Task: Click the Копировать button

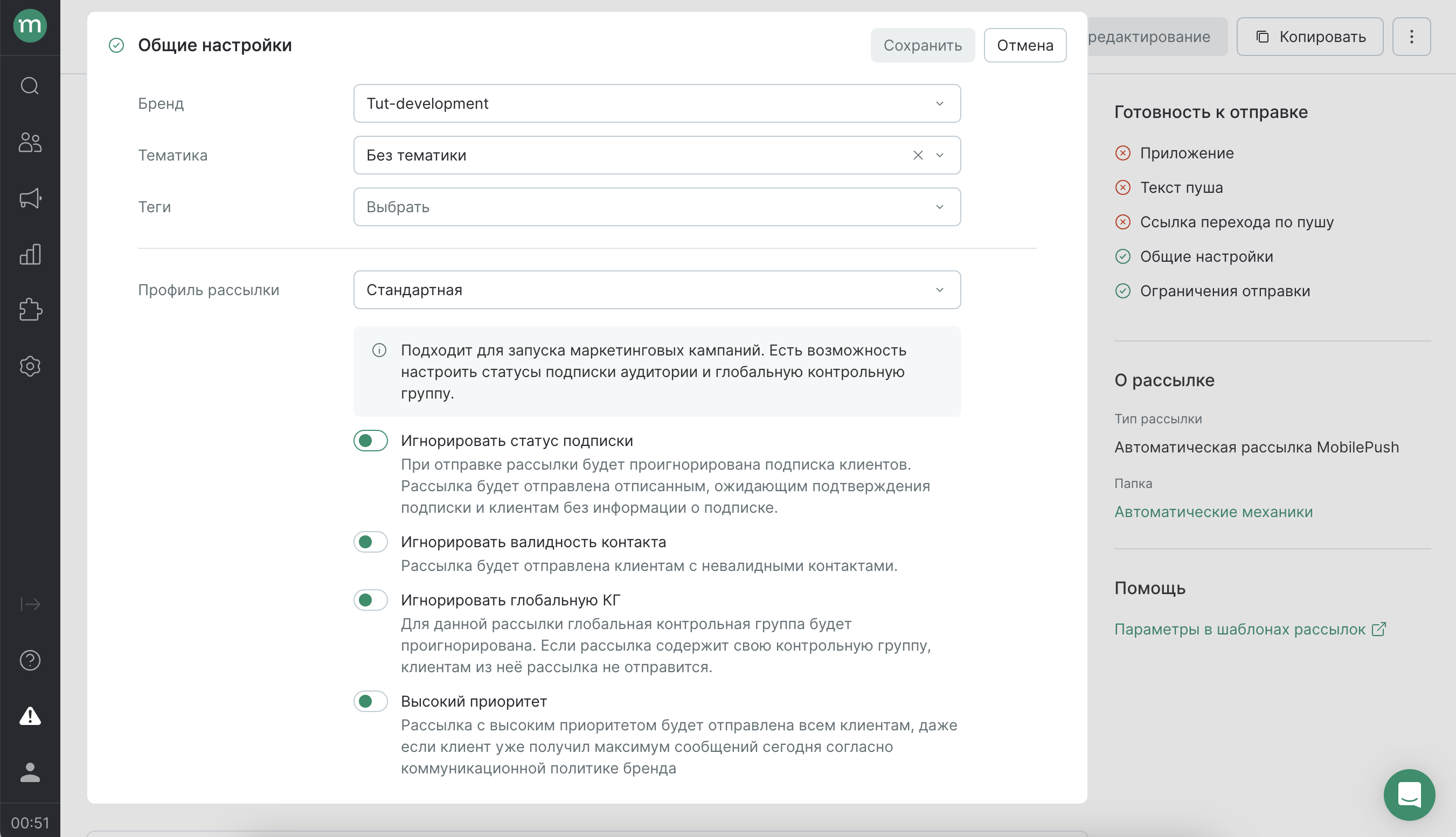Action: point(1309,37)
